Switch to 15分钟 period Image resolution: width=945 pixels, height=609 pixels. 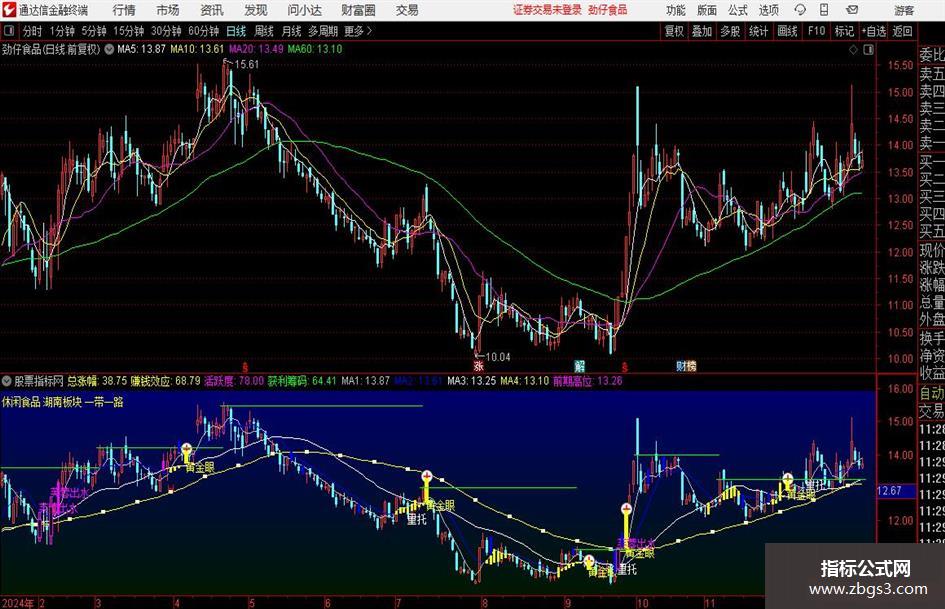coord(129,31)
